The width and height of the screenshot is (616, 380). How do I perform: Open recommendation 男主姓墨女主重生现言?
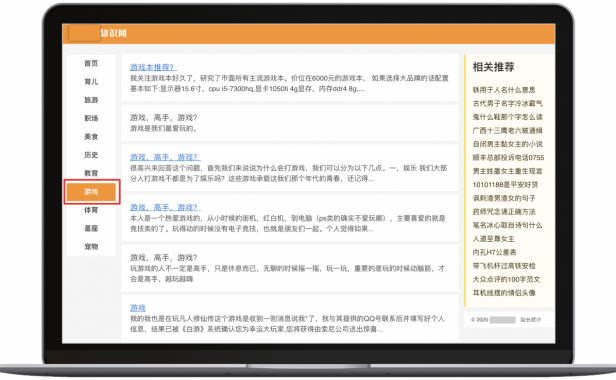508,171
